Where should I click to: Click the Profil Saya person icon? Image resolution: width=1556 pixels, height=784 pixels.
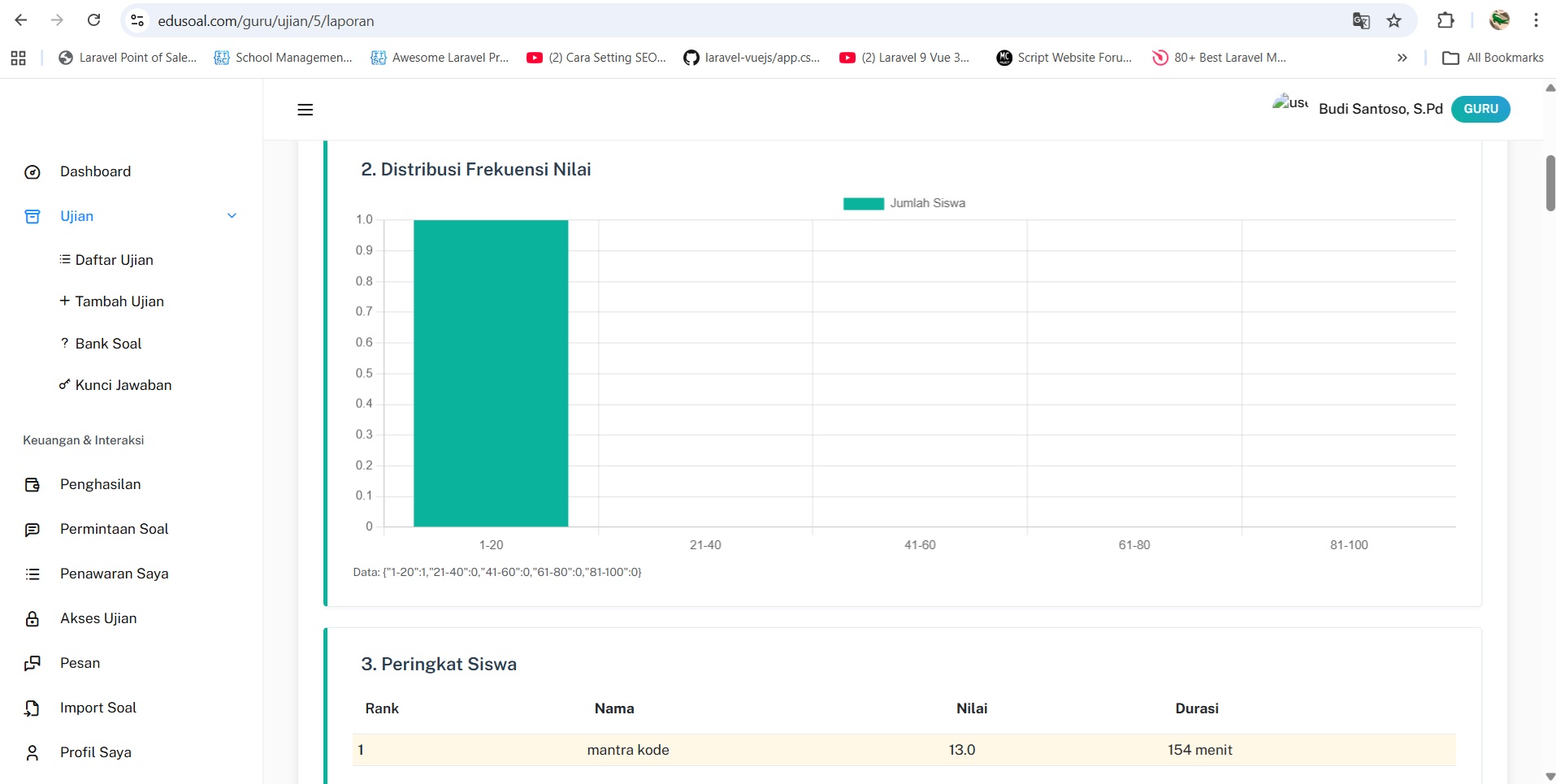pos(33,753)
